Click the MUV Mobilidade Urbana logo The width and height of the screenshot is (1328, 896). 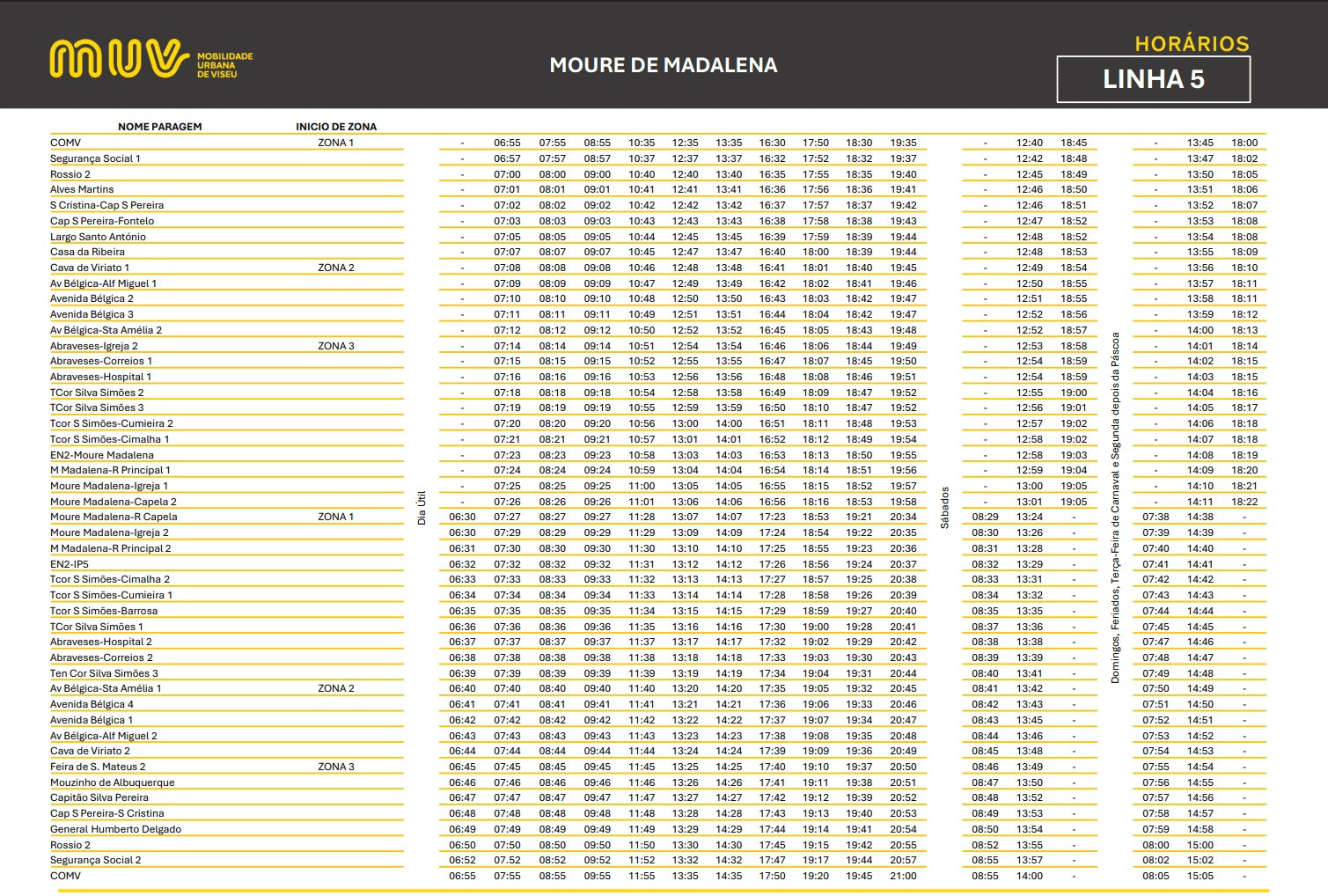click(150, 60)
